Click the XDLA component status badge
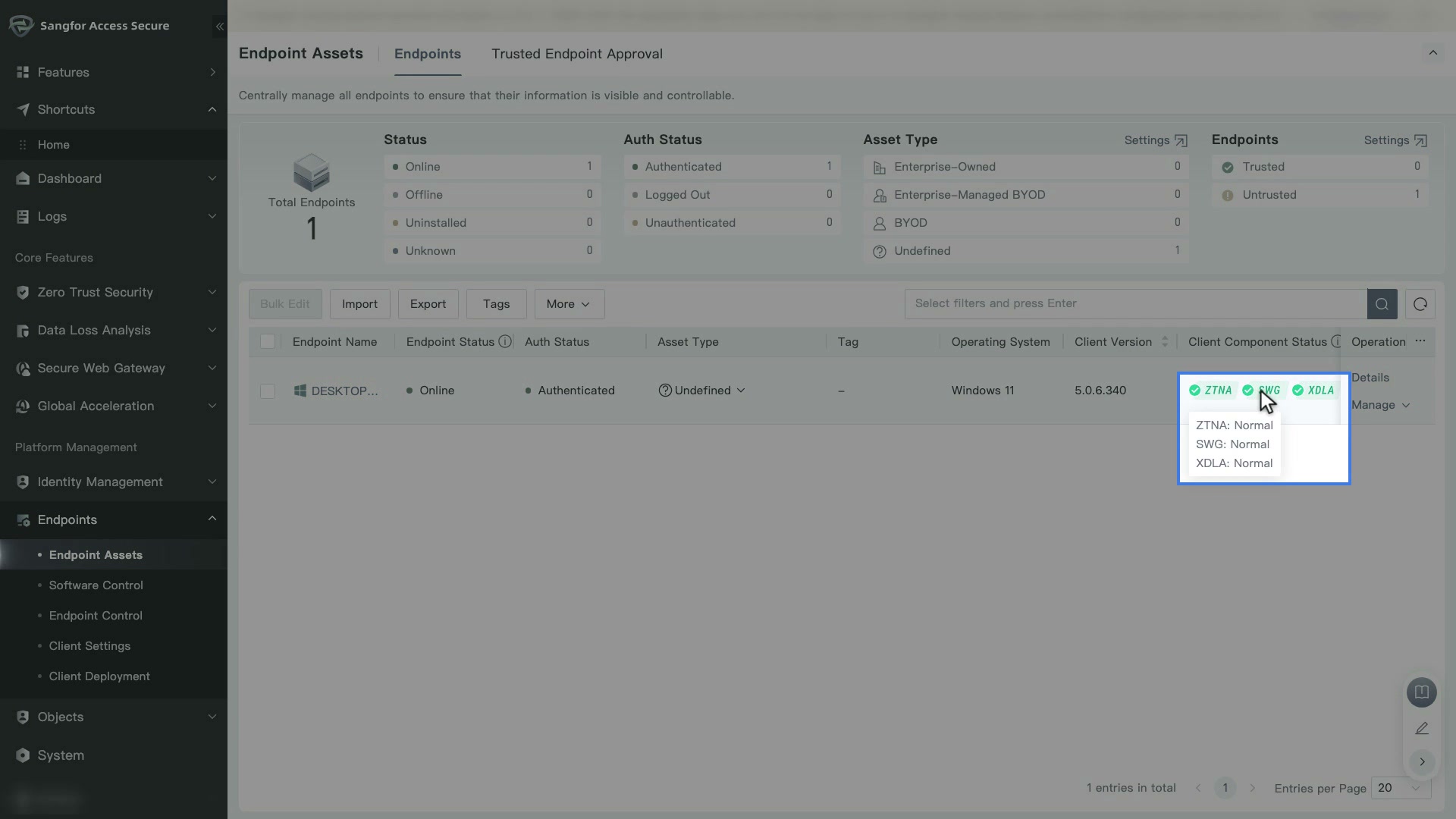Viewport: 1456px width, 819px height. click(1314, 391)
